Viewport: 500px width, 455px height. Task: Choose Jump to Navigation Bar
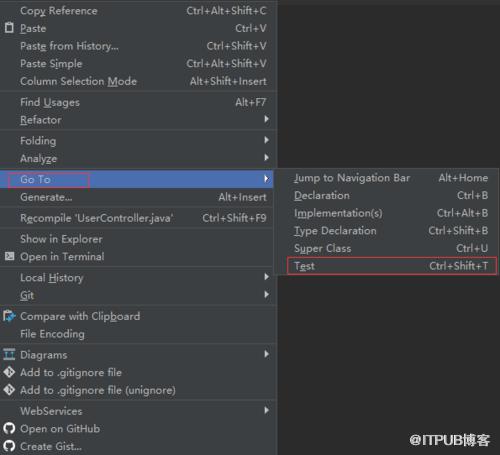coord(387,178)
